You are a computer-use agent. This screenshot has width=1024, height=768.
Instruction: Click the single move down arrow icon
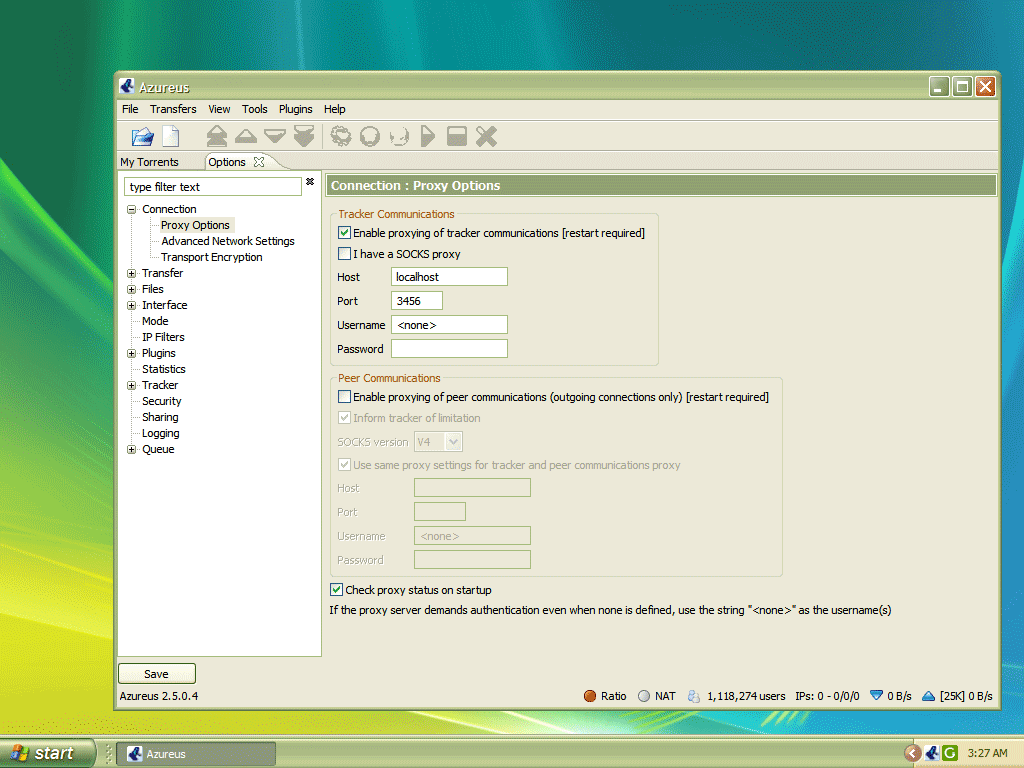pyautogui.click(x=275, y=136)
